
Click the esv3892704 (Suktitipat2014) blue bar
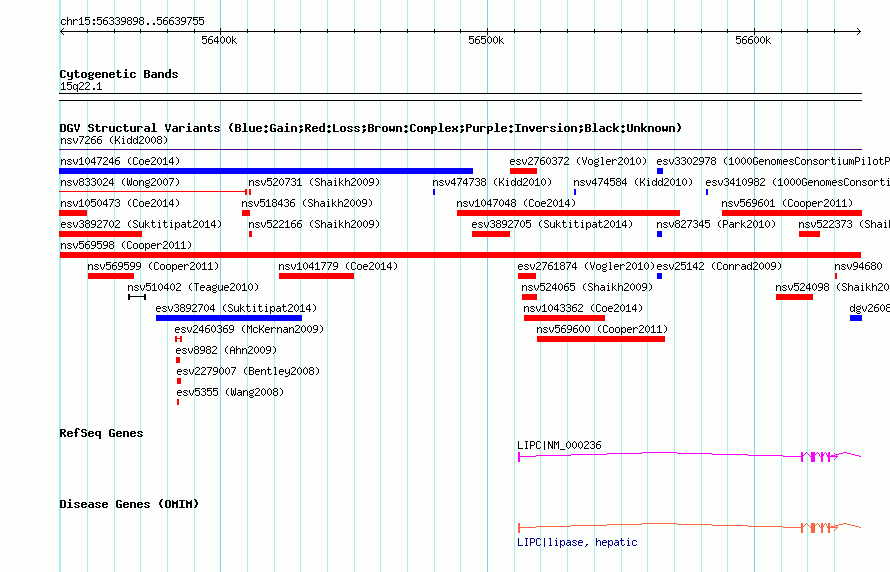pos(229,318)
